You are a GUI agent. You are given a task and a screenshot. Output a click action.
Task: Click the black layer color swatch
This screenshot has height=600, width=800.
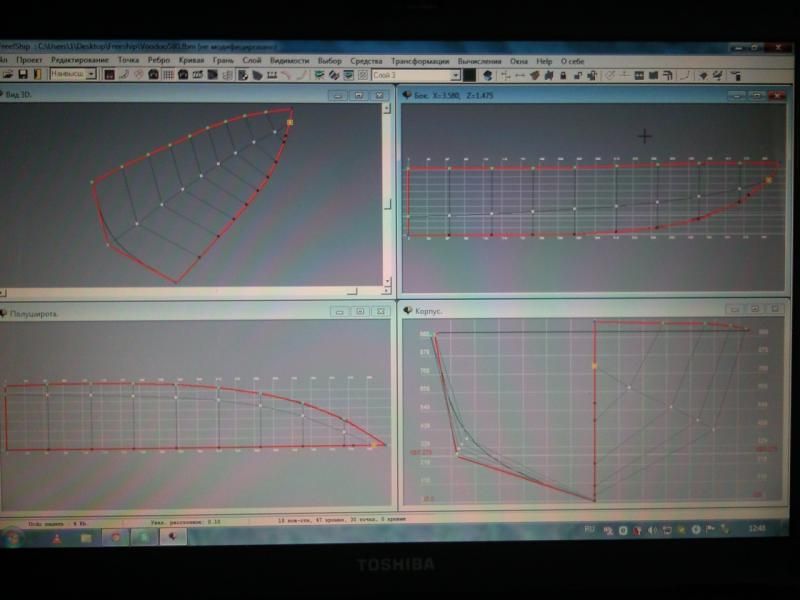(x=469, y=75)
